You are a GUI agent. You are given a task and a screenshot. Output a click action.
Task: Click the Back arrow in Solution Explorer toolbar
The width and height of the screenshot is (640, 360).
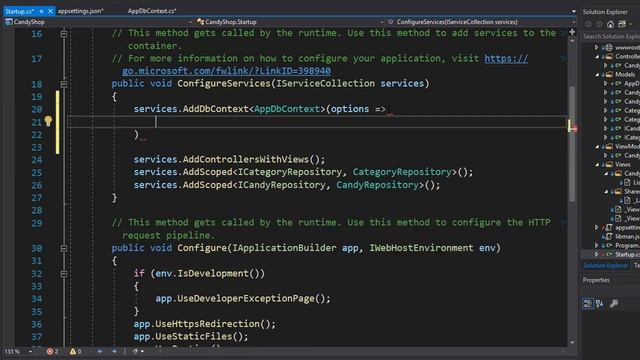tap(588, 24)
